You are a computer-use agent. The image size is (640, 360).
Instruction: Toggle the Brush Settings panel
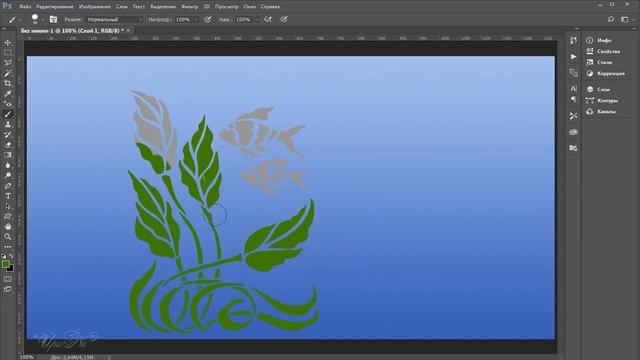point(53,19)
